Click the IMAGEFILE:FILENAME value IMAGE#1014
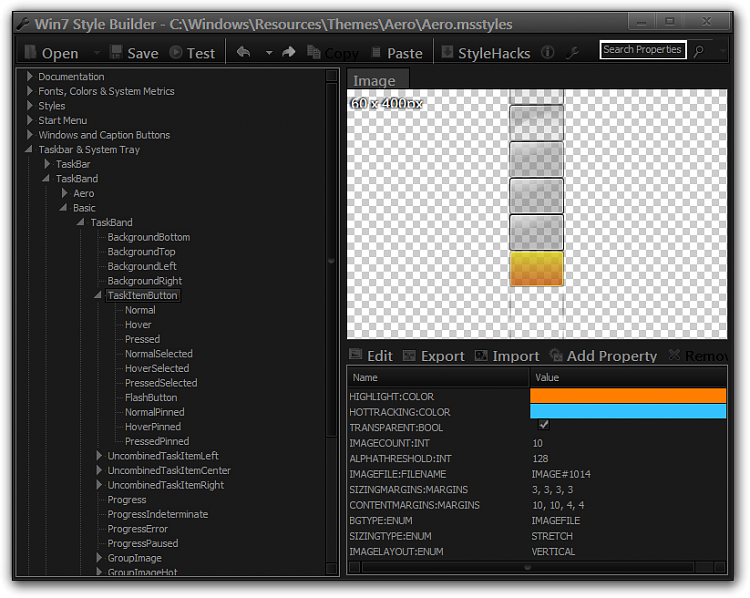This screenshot has height=598, width=750. point(561,474)
